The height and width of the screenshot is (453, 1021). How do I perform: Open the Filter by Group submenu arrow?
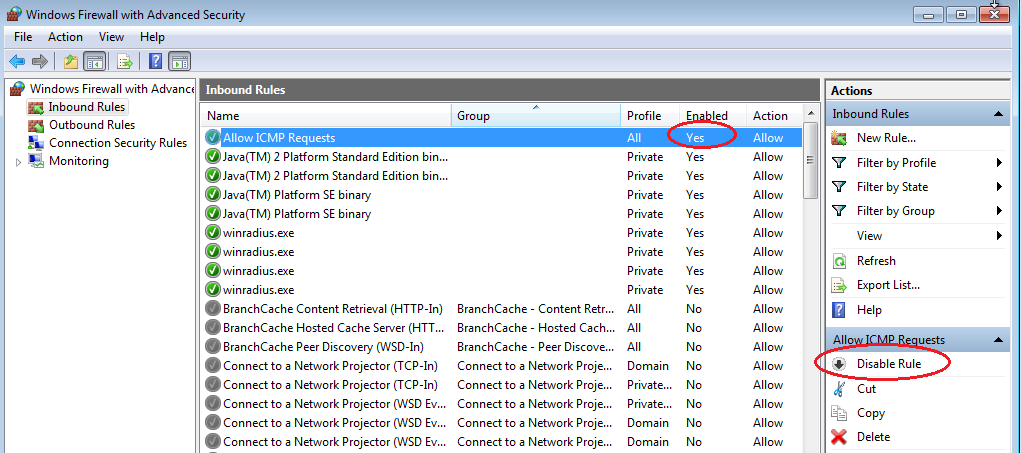[x=1000, y=211]
